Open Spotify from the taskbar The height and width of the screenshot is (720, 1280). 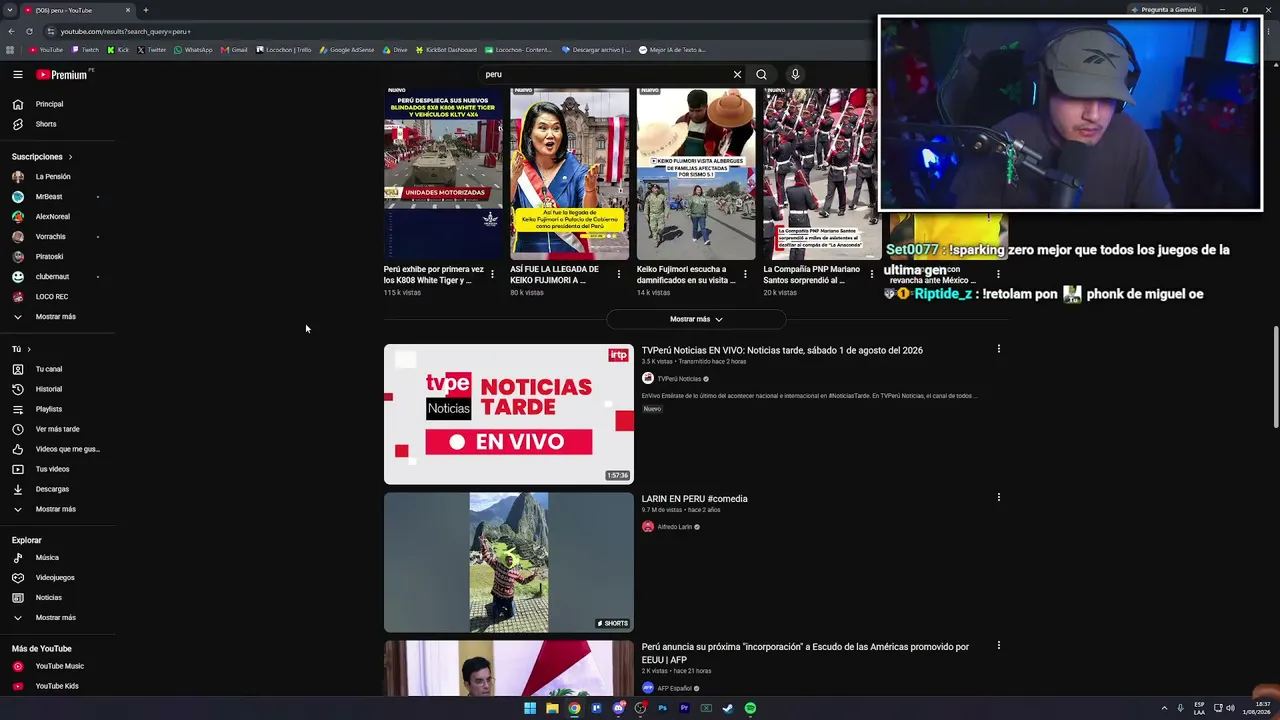point(750,708)
